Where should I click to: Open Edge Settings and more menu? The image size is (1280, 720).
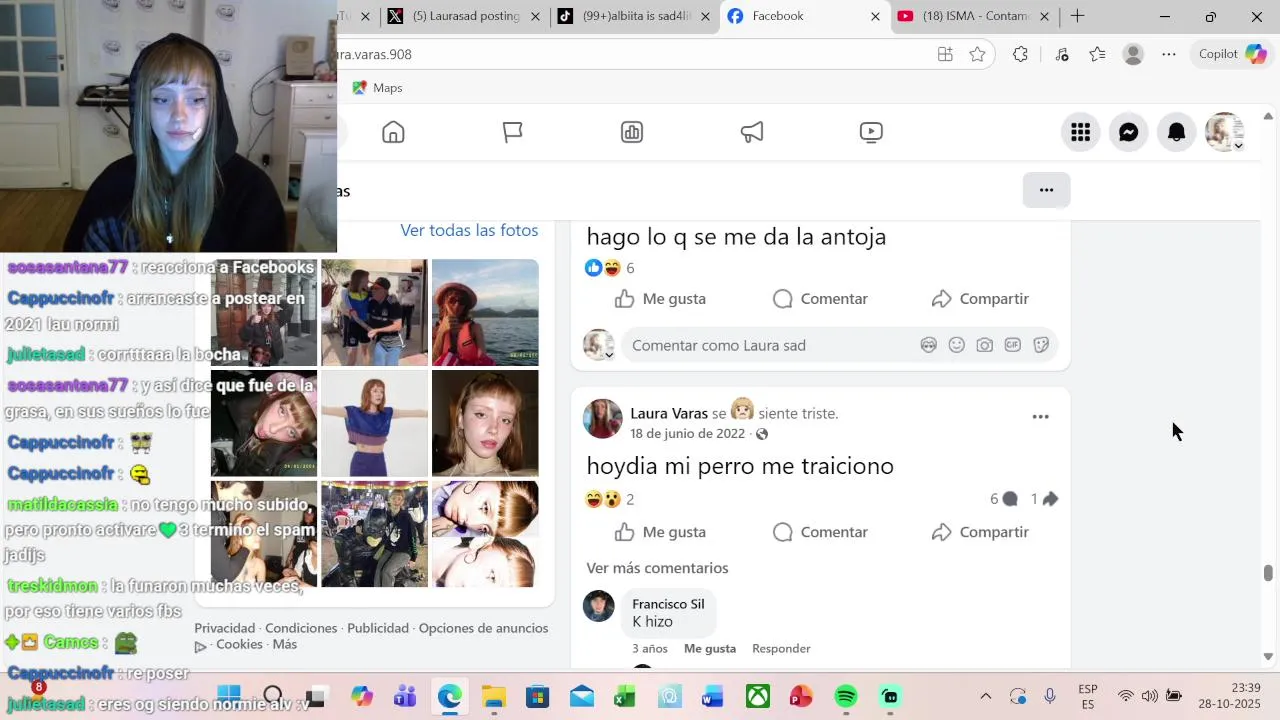pyautogui.click(x=1168, y=55)
